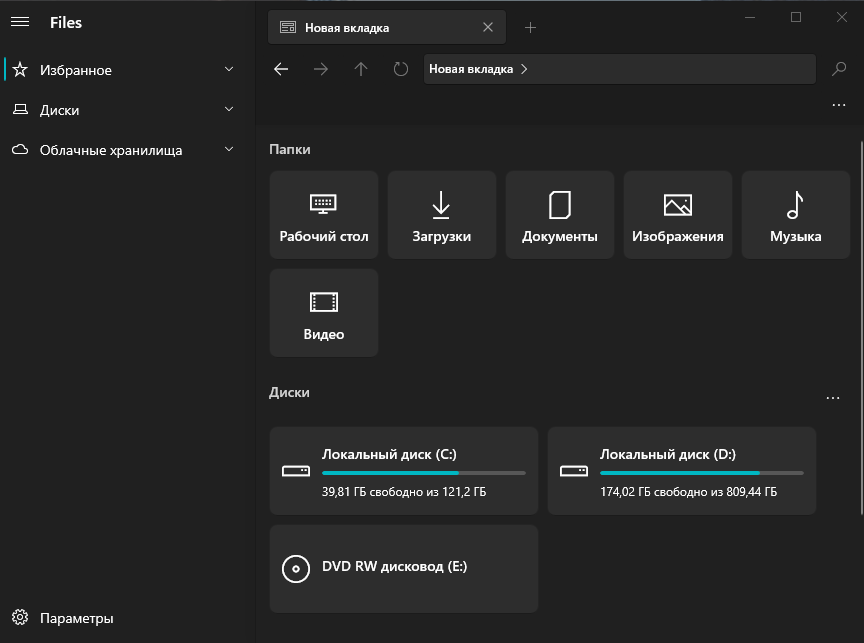Viewport: 864px width, 643px height.
Task: Select the Новая вкладка tab
Action: pyautogui.click(x=387, y=27)
